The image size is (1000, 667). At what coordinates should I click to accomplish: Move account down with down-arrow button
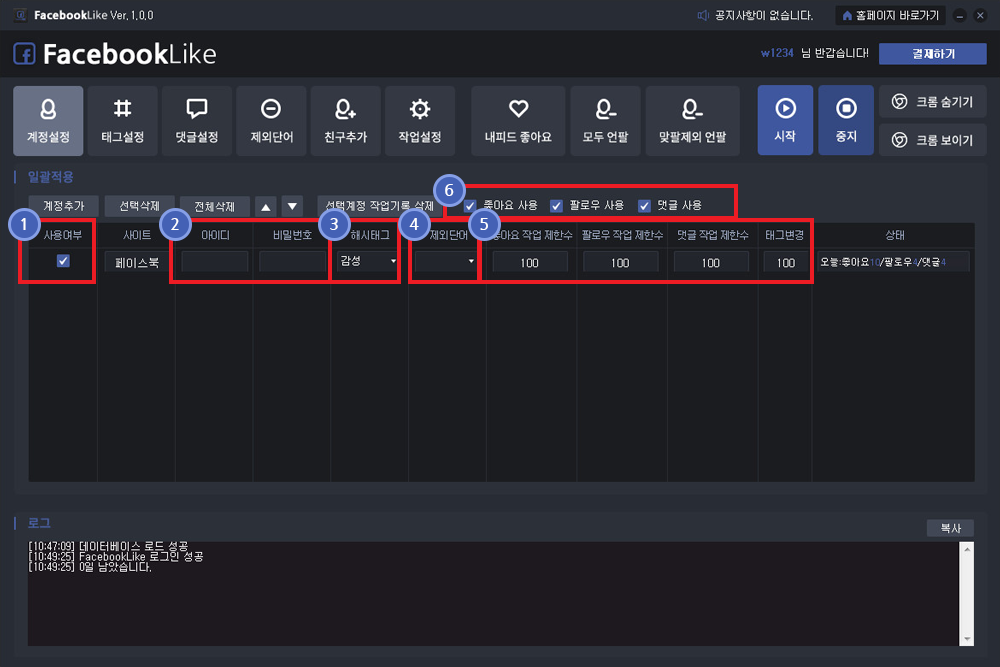pyautogui.click(x=292, y=206)
